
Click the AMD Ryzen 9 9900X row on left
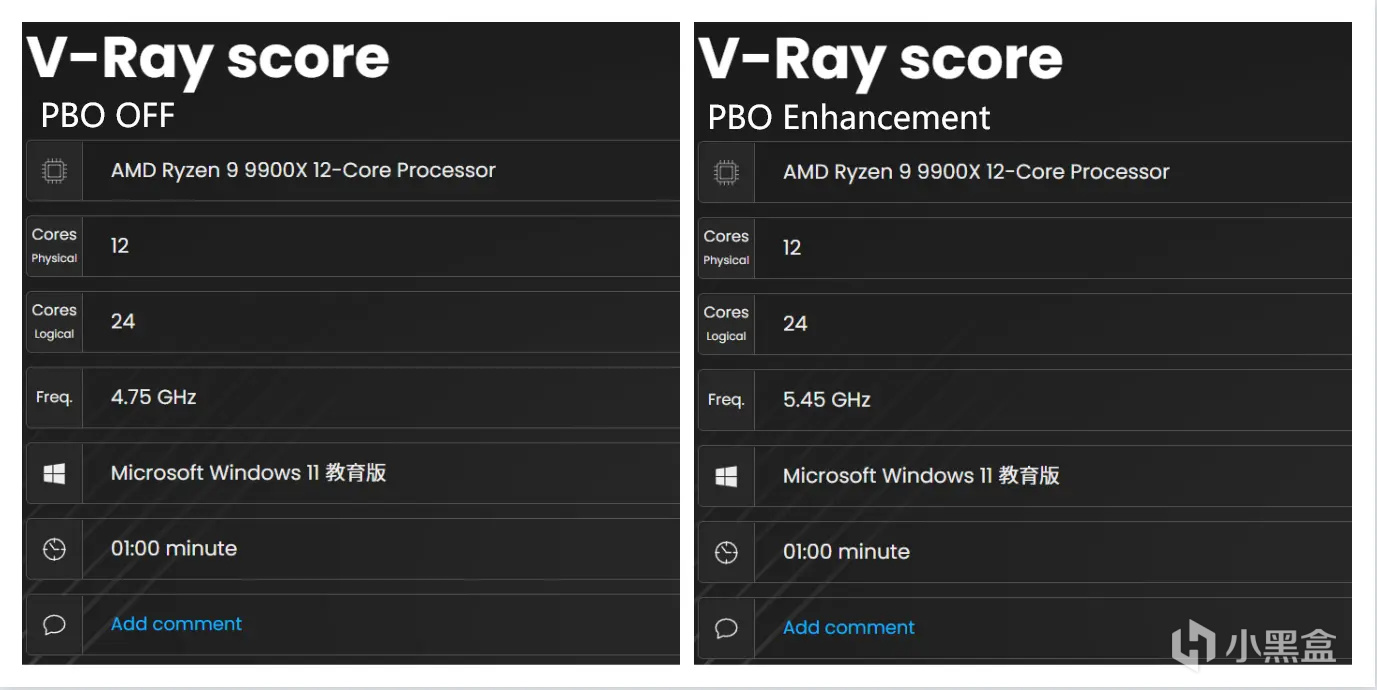tap(303, 170)
